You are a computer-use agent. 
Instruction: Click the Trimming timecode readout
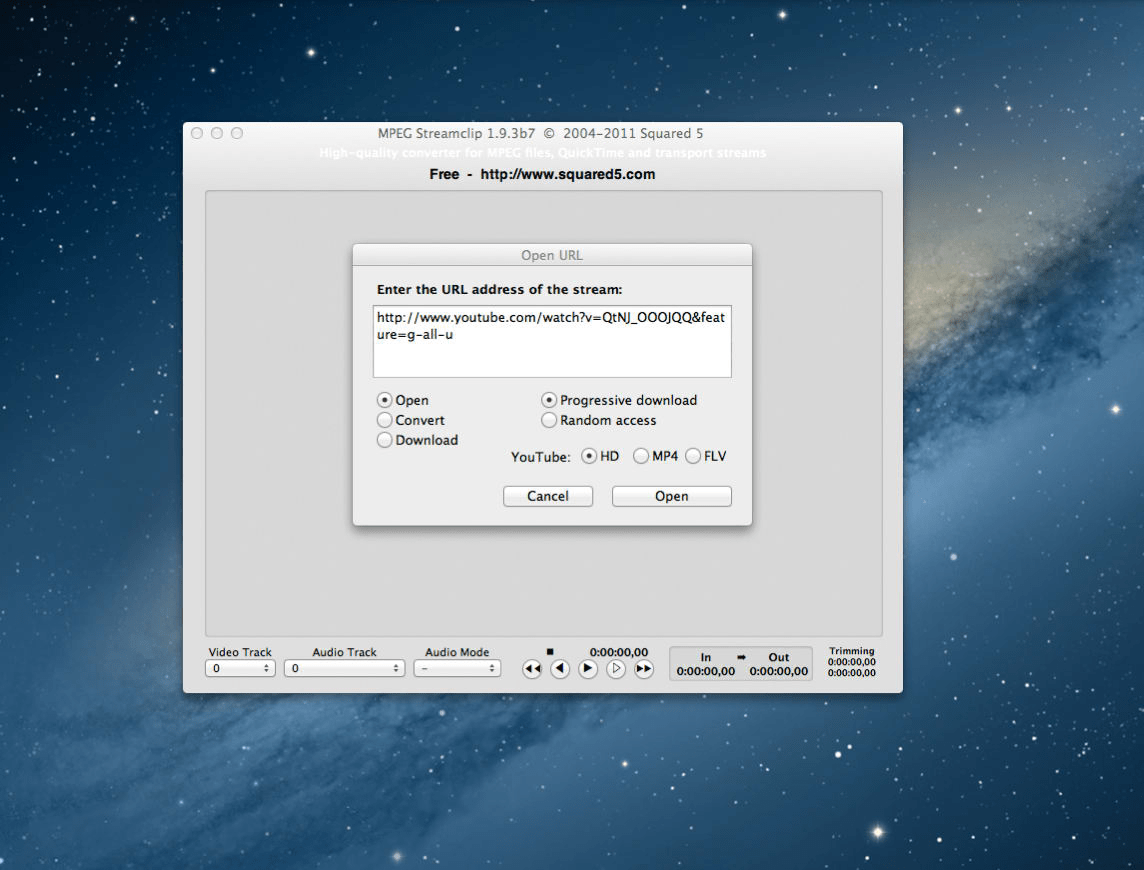click(x=851, y=667)
